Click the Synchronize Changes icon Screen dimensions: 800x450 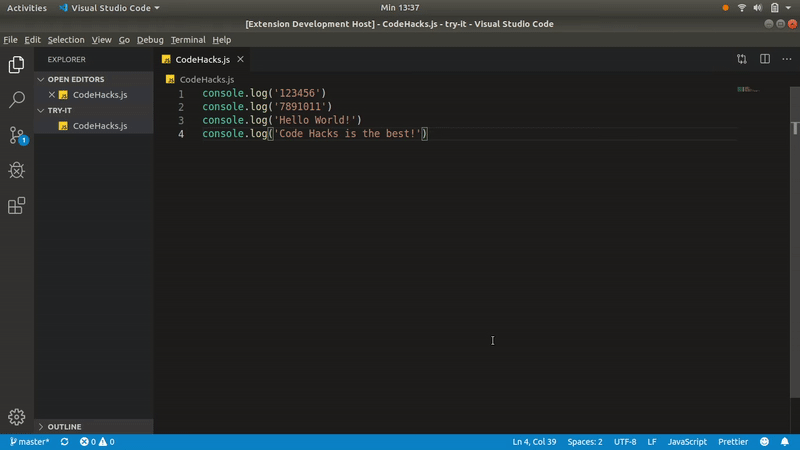[64, 442]
